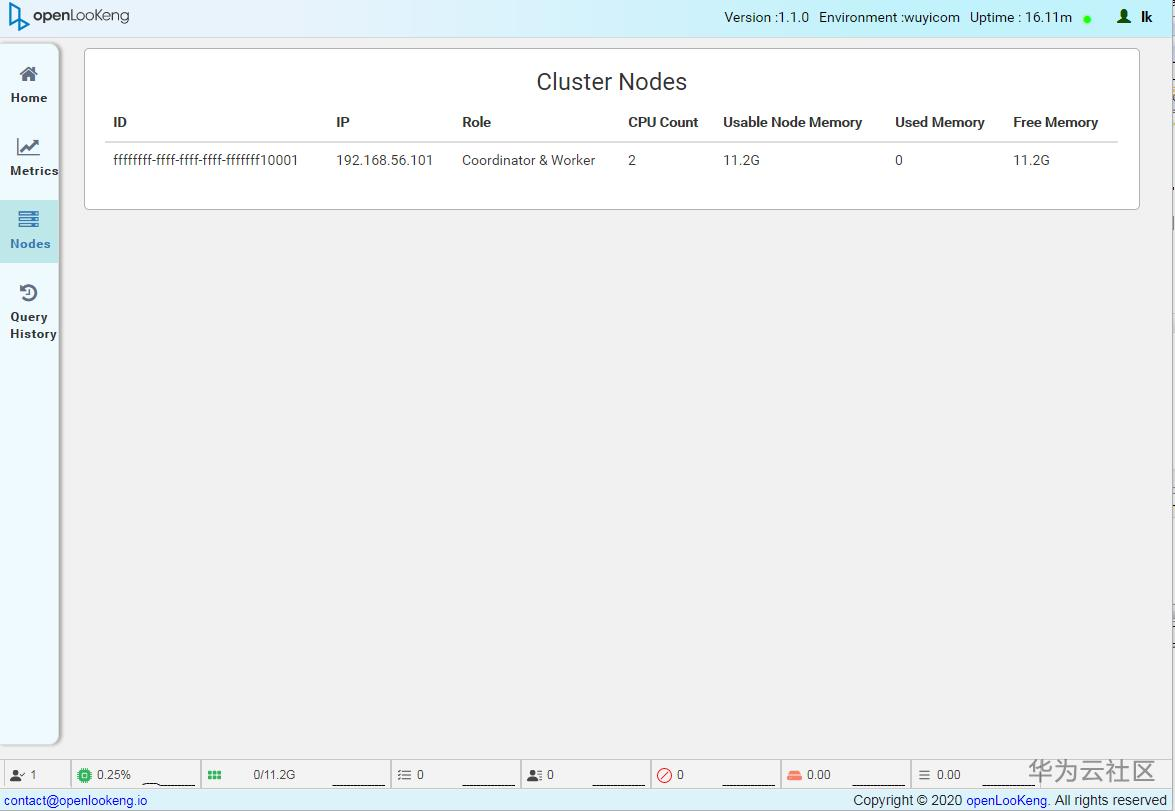Select the Nodes server-stack icon in the sidebar
Screen dimensions: 1175x811
(28, 219)
